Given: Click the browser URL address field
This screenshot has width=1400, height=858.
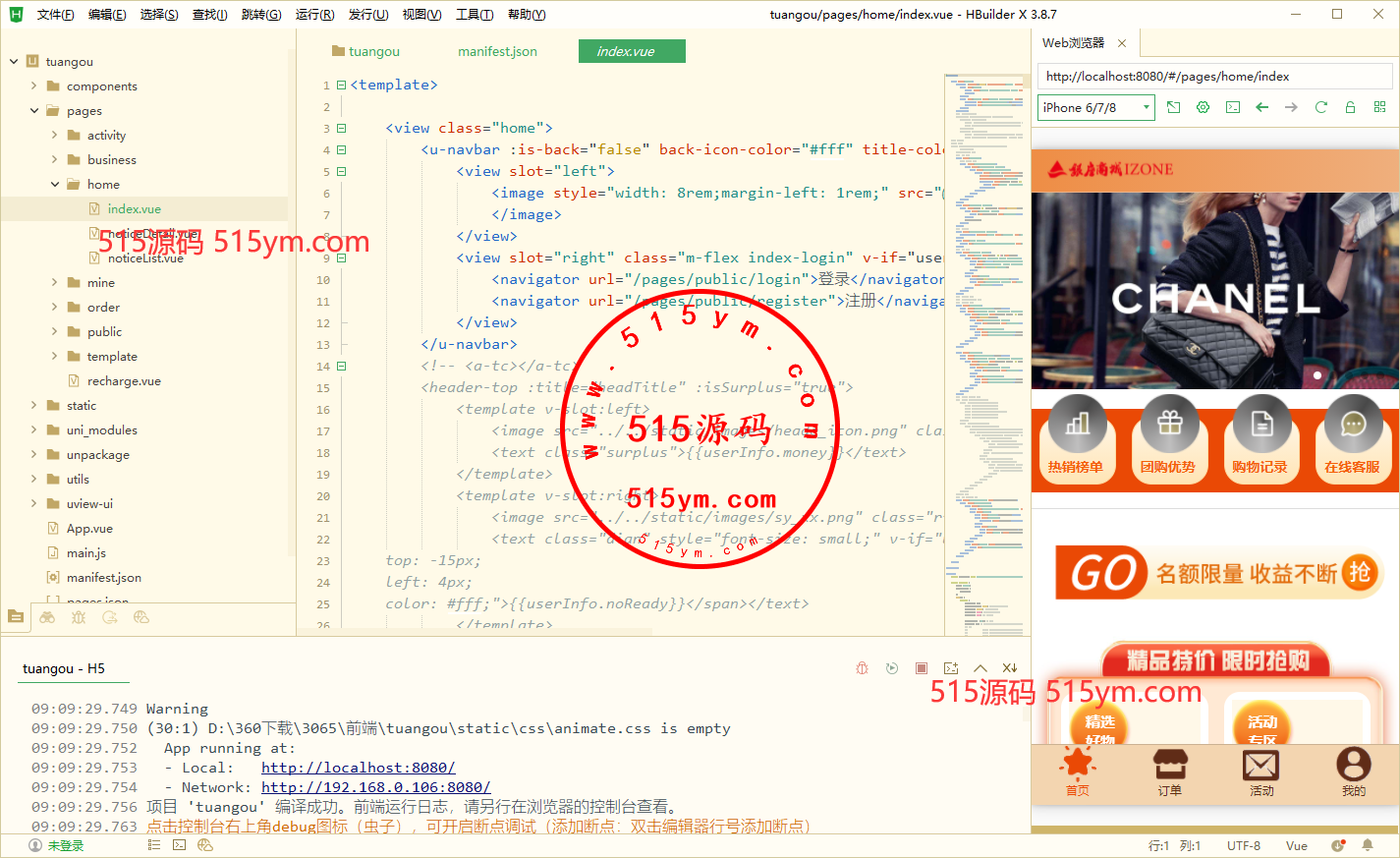Looking at the screenshot, I should 1213,77.
